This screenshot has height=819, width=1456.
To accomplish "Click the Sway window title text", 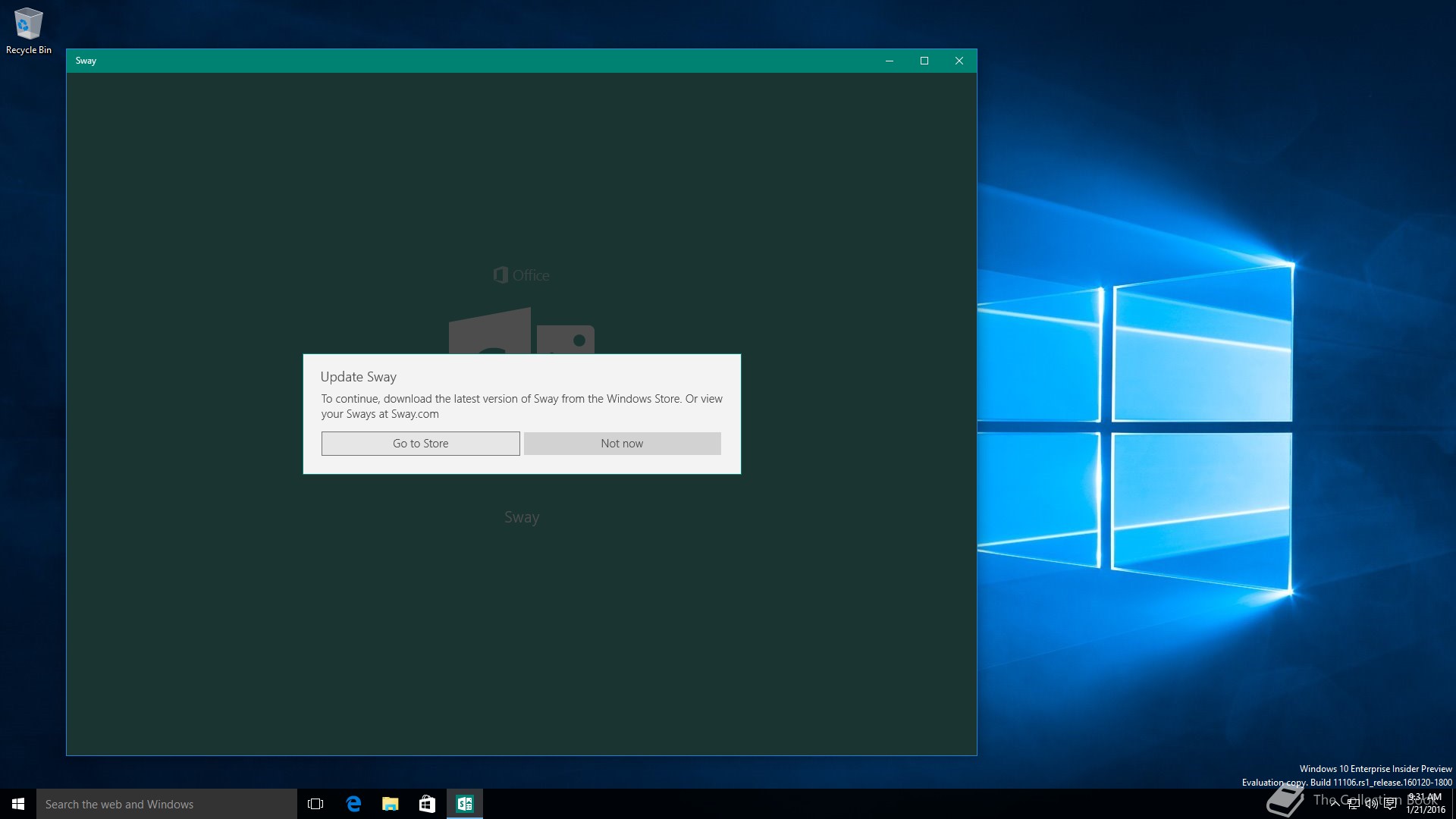I will 86,61.
